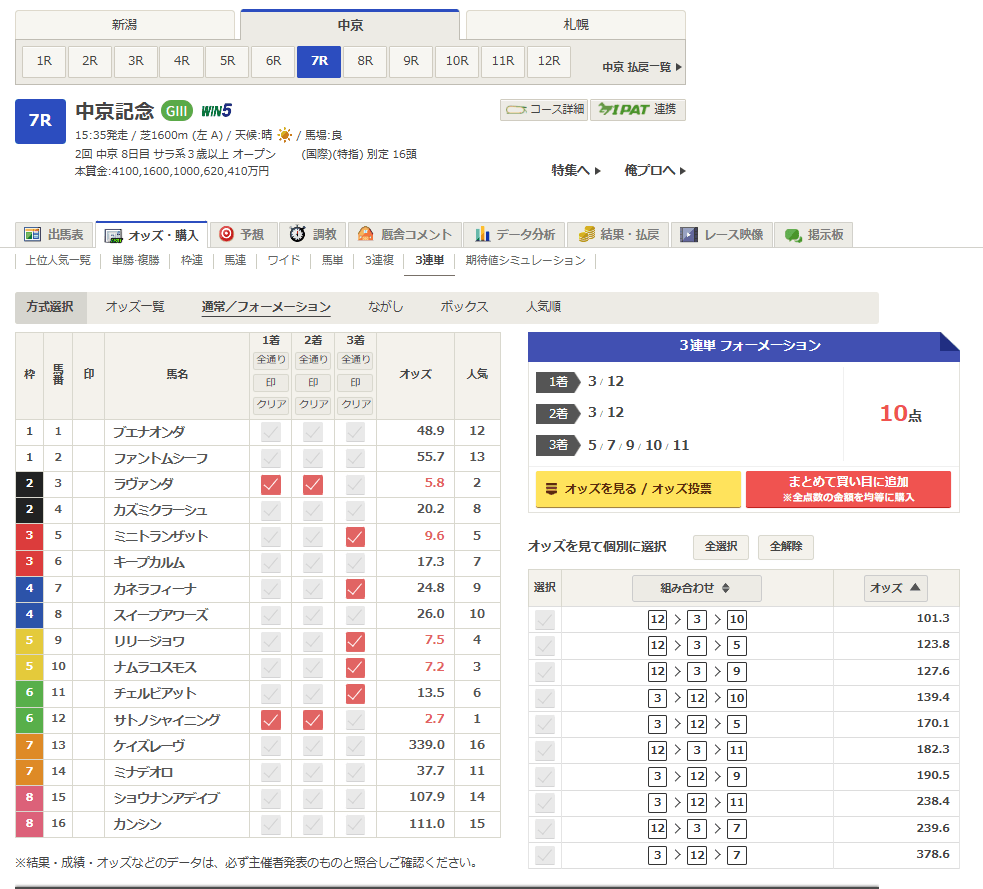The height and width of the screenshot is (889, 983).
Task: Click the 10点 total count
Action: point(901,414)
